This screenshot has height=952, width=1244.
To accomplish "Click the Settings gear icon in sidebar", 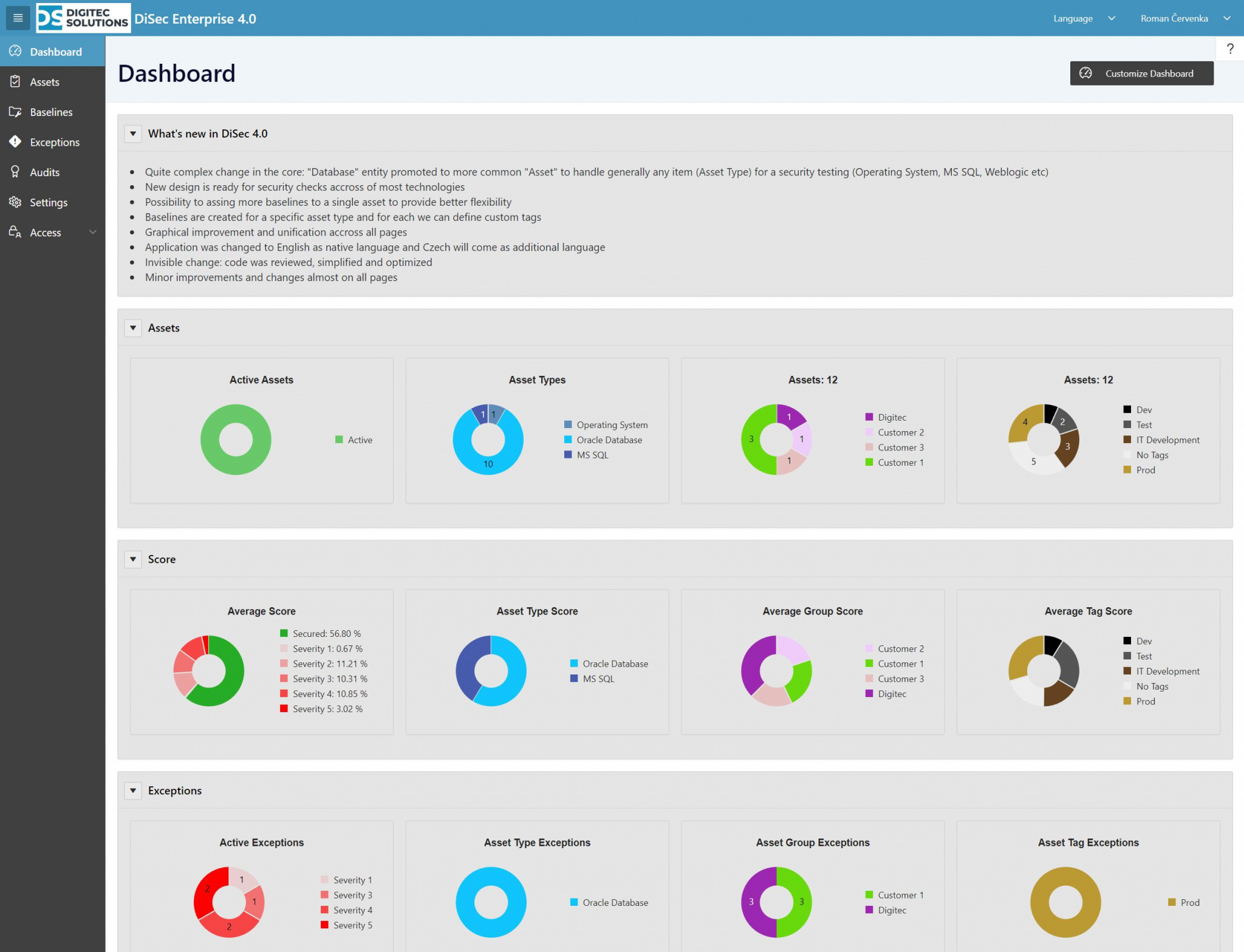I will coord(15,202).
